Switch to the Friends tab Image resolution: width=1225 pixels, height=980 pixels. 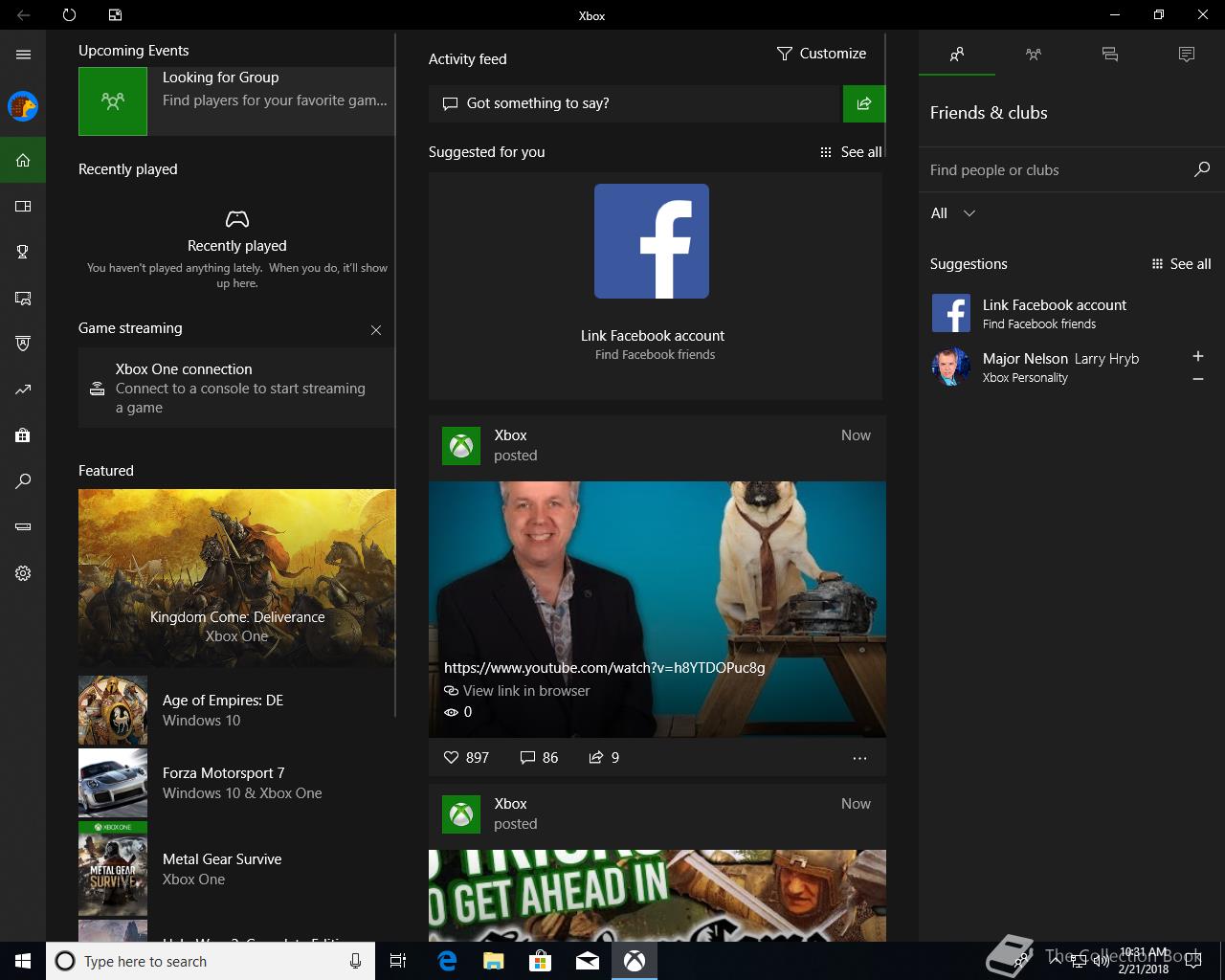coord(957,55)
